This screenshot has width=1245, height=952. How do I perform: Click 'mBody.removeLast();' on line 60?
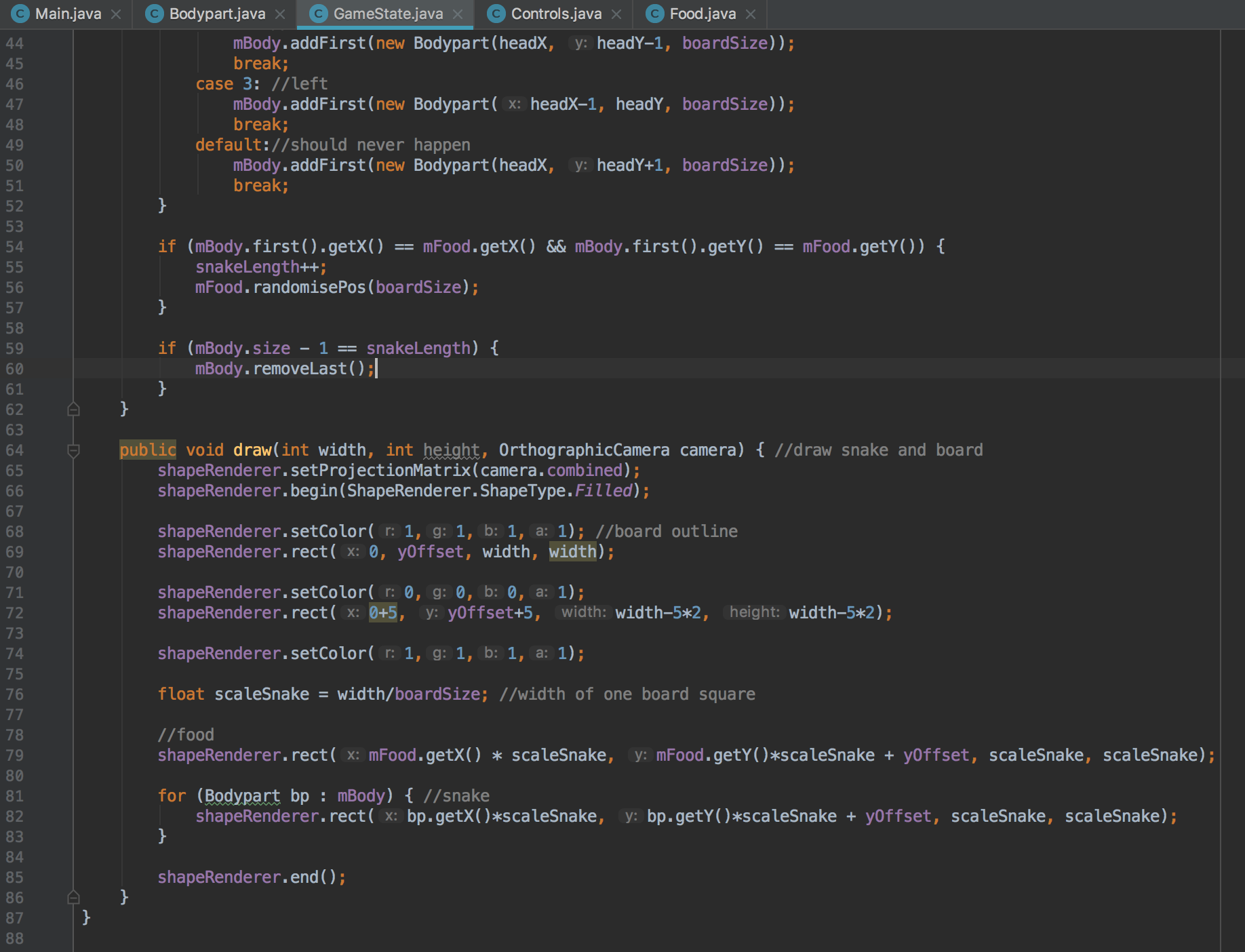click(285, 369)
